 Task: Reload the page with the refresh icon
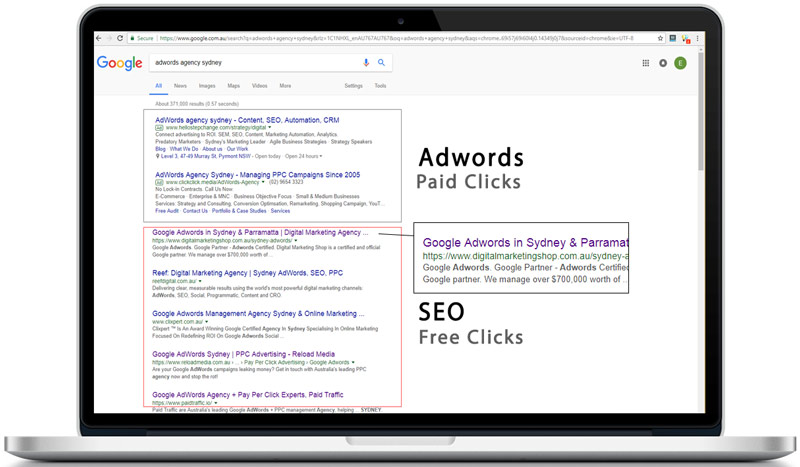[x=120, y=38]
